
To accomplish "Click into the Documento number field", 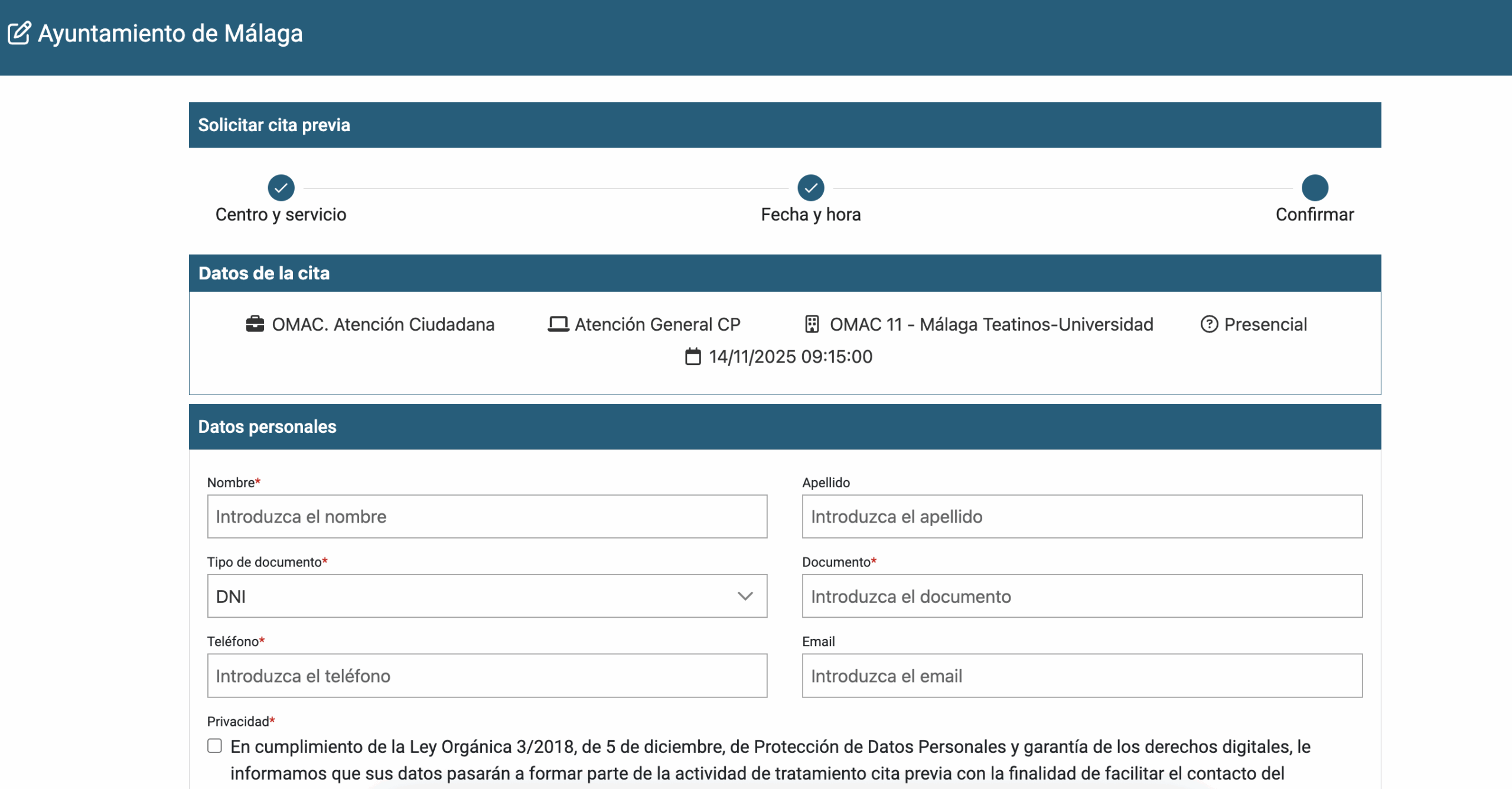I will (1081, 596).
